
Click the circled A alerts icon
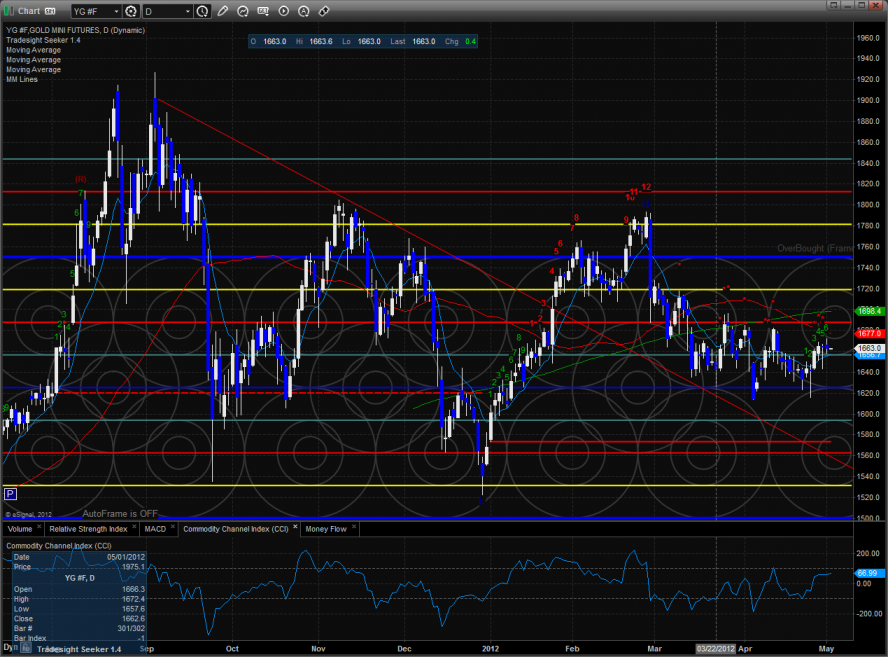[304, 11]
